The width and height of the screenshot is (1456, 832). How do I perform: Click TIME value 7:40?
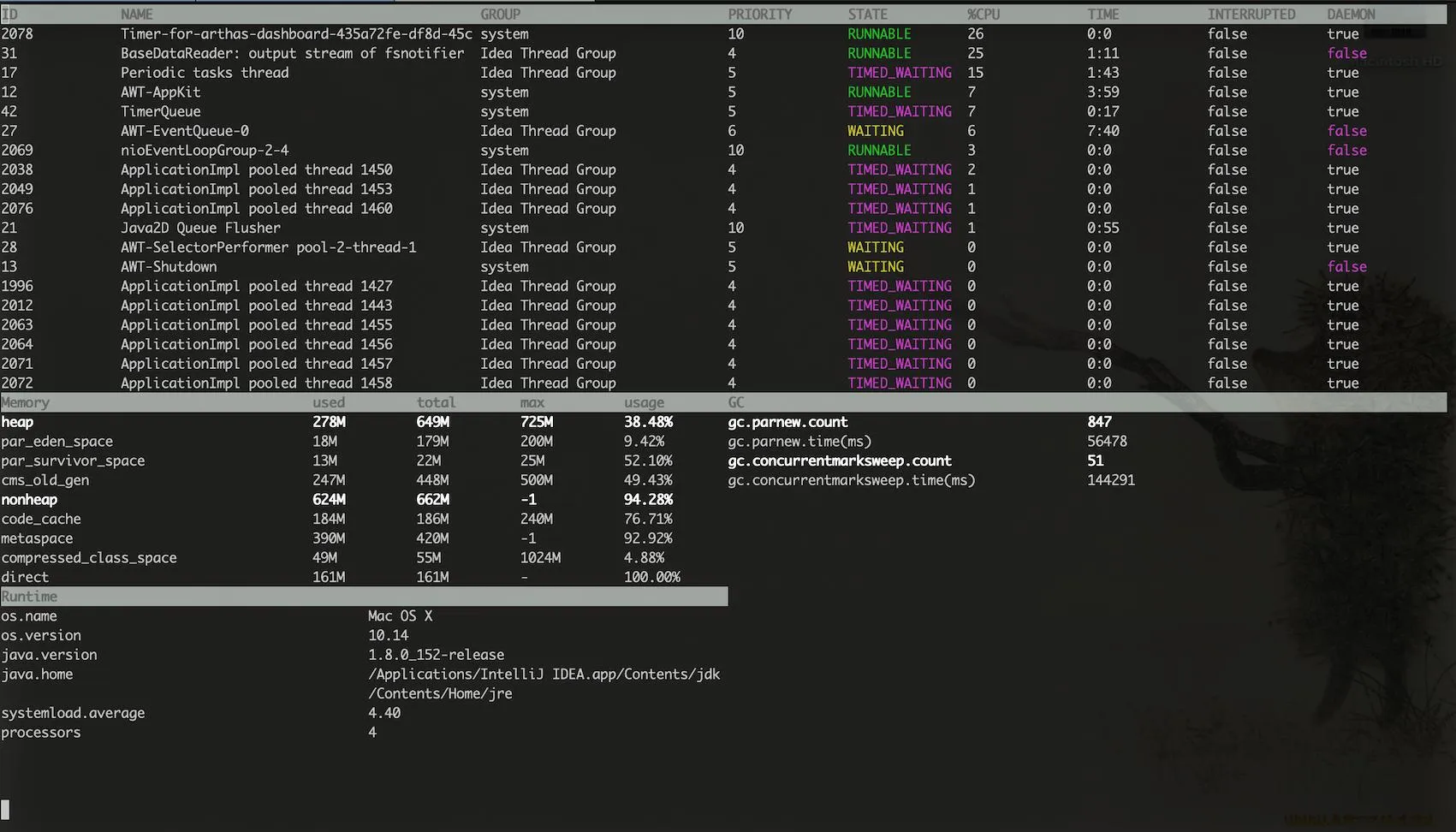pos(1103,131)
